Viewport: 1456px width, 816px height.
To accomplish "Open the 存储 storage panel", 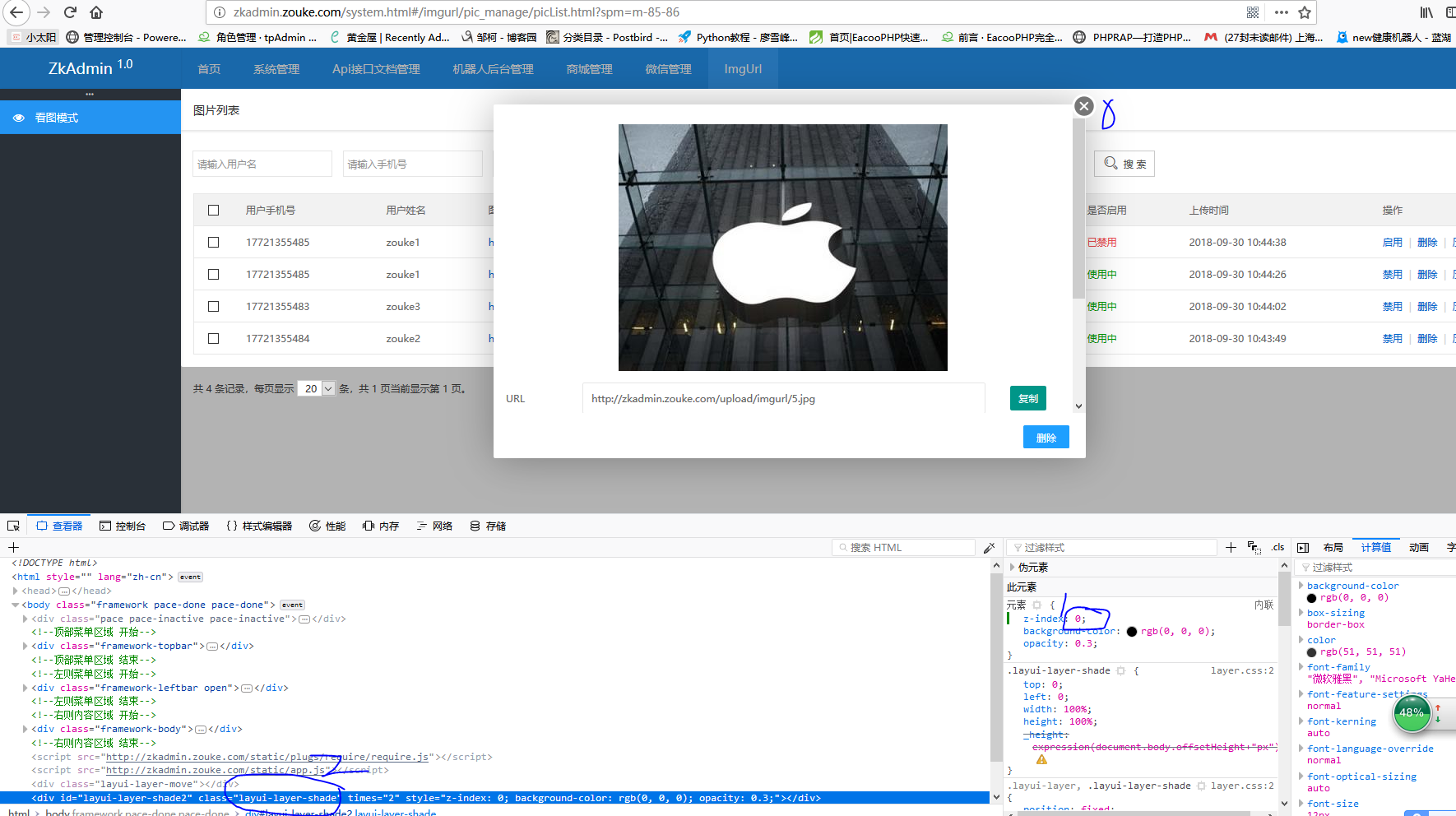I will pyautogui.click(x=488, y=526).
